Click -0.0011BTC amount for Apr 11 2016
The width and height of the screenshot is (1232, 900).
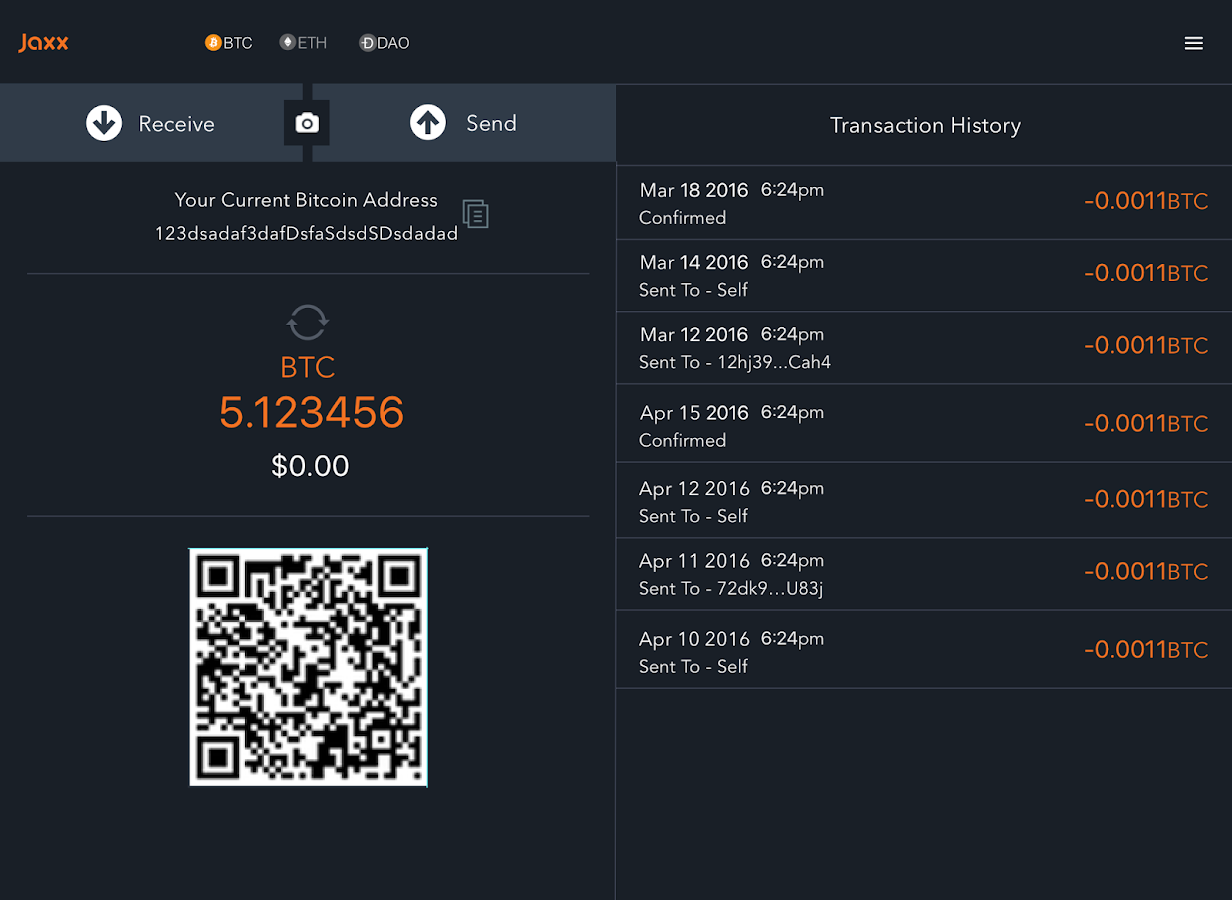[x=1146, y=571]
